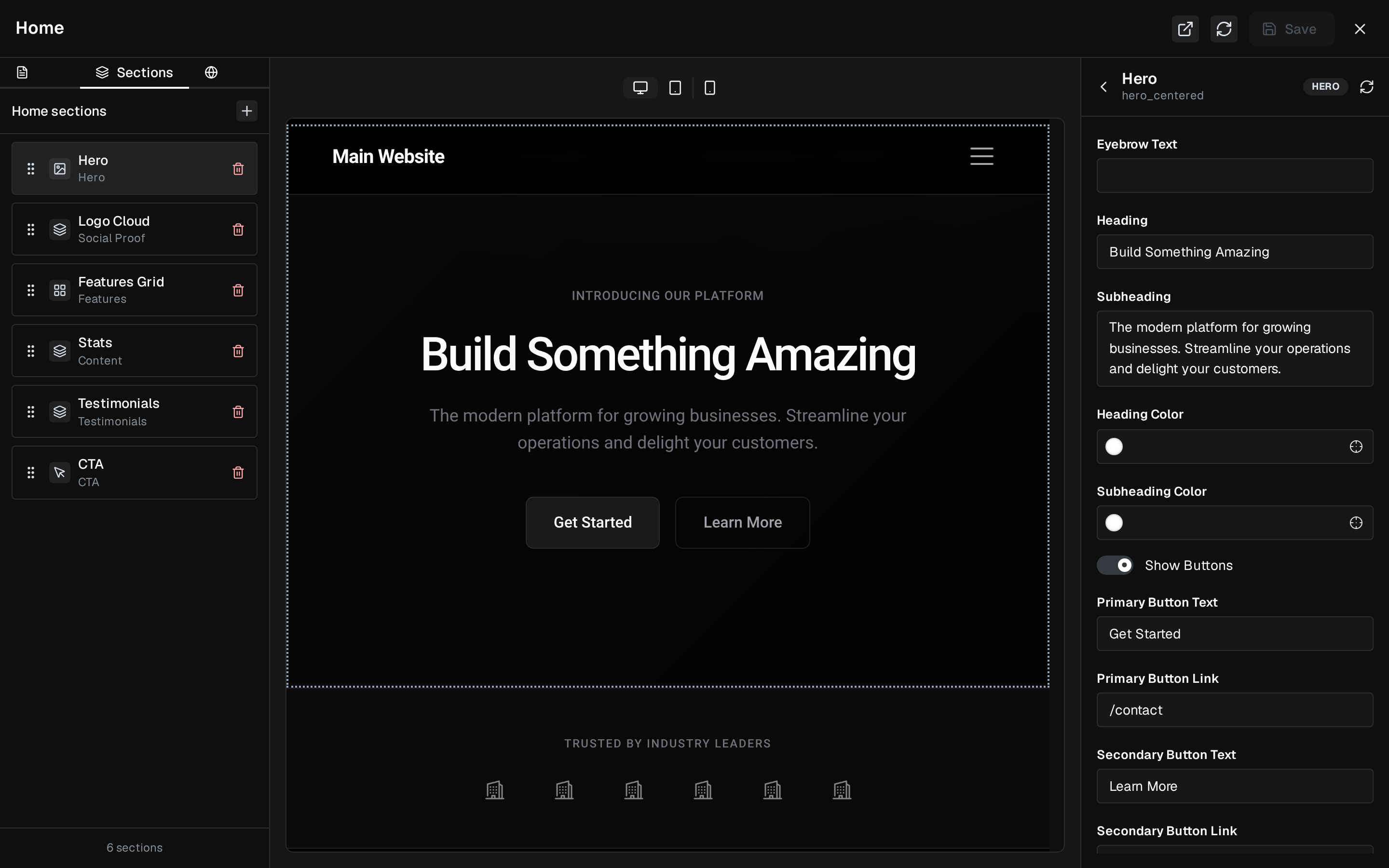
Task: Delete the Logo Cloud section
Action: (x=238, y=230)
